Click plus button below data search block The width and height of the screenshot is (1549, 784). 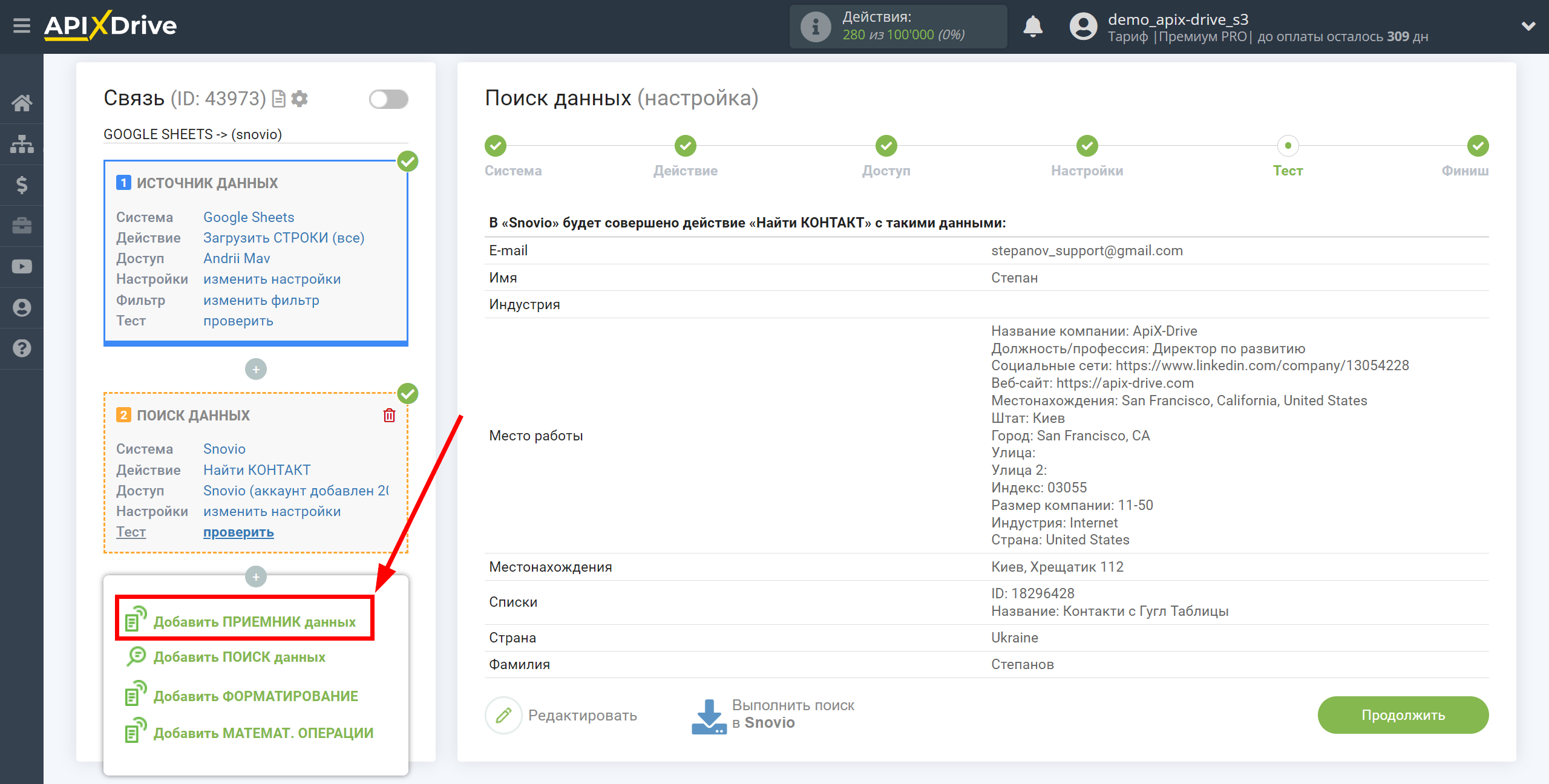(x=256, y=577)
